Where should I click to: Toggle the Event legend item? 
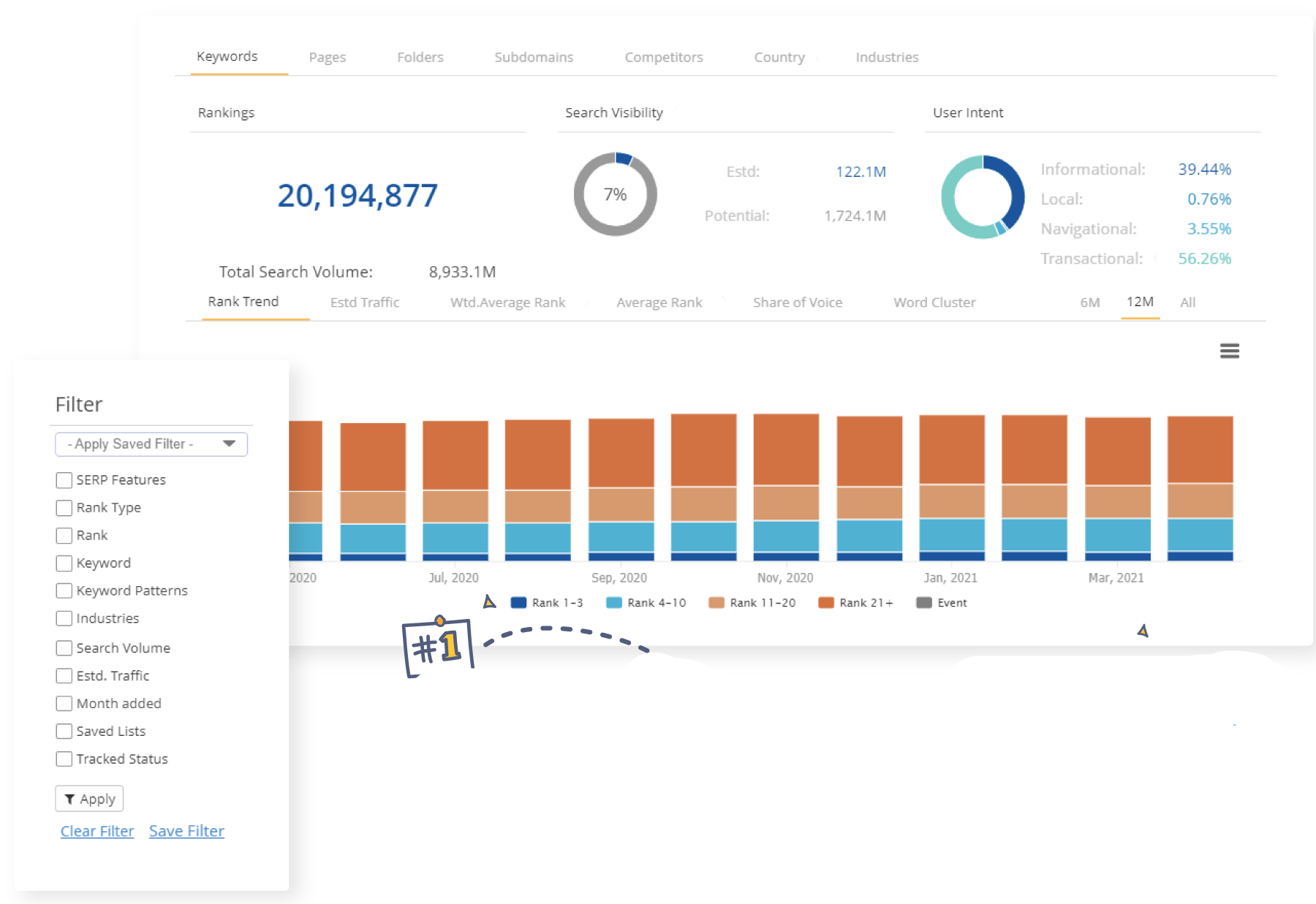(x=942, y=602)
